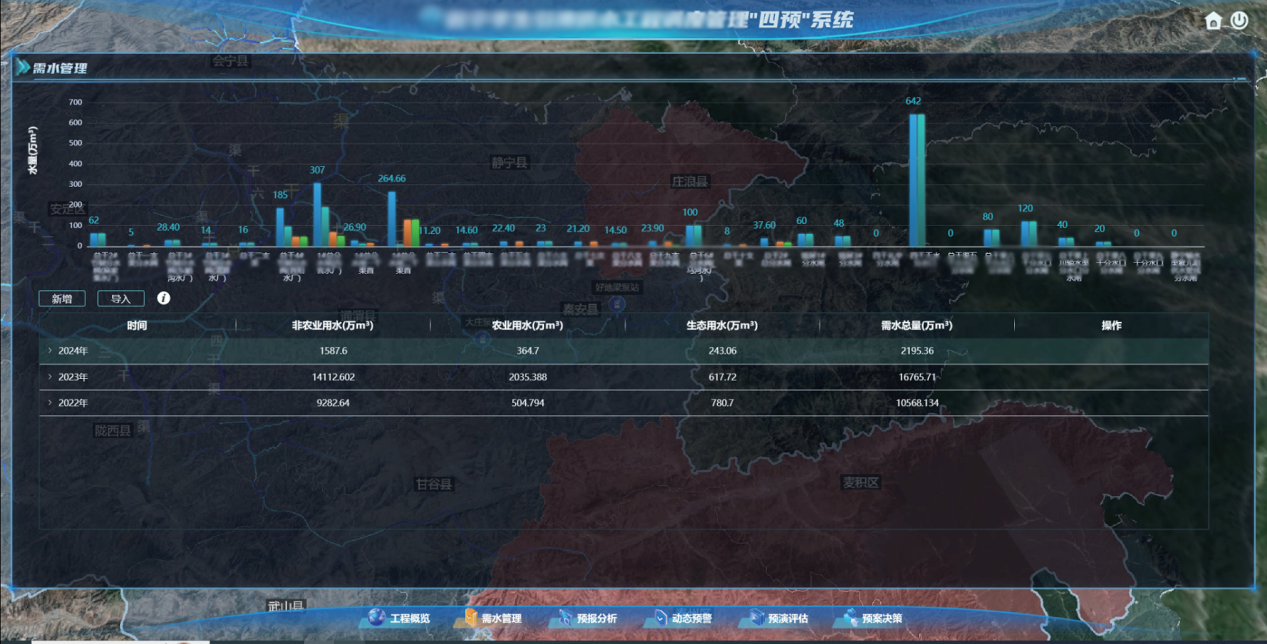The image size is (1267, 644).
Task: Expand the 2022年 row details
Action: [50, 403]
